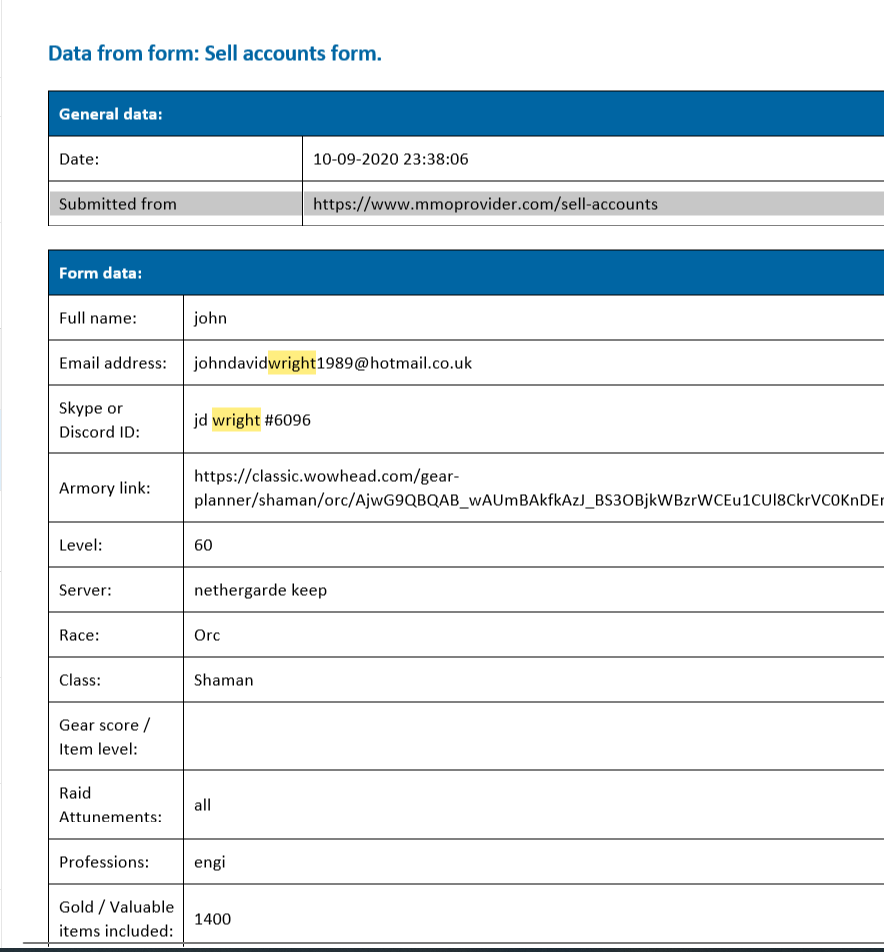Screen dimensions: 884x952
Task: Click the heading 'Data from form: Sell accounts form.'
Action: (x=215, y=53)
